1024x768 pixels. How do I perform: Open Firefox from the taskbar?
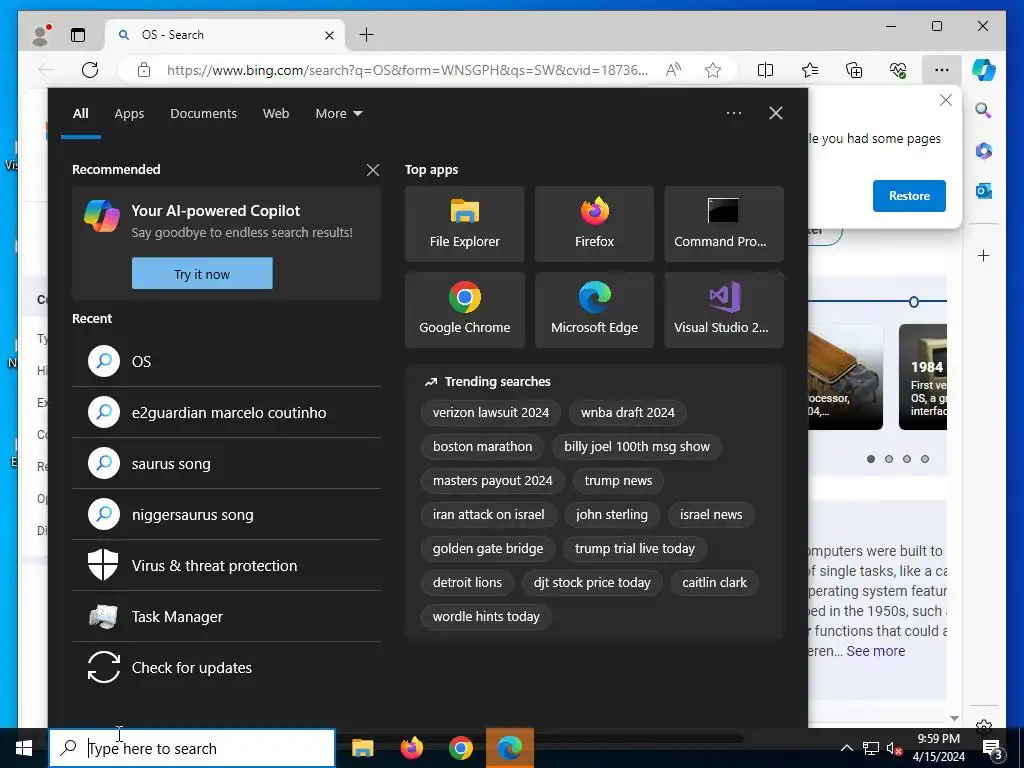pyautogui.click(x=411, y=748)
